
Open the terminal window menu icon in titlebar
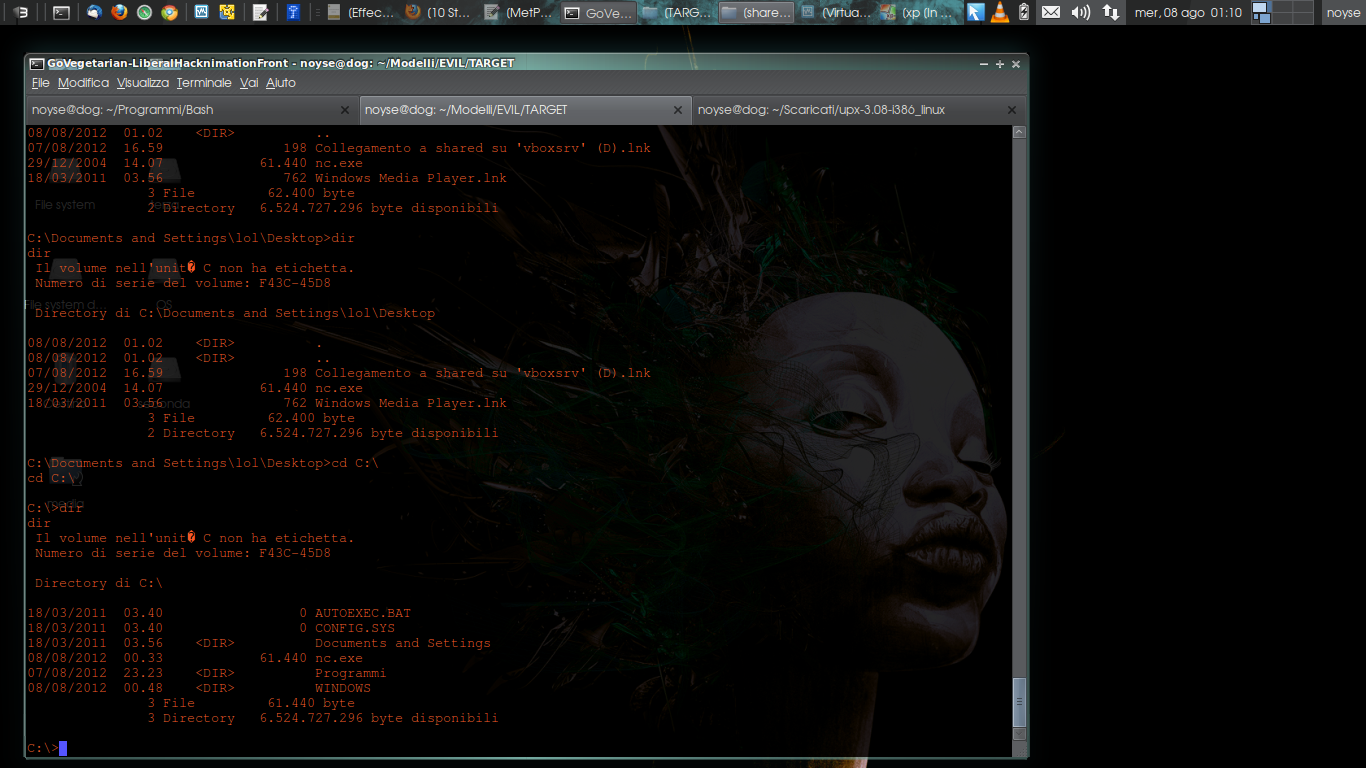click(x=36, y=63)
